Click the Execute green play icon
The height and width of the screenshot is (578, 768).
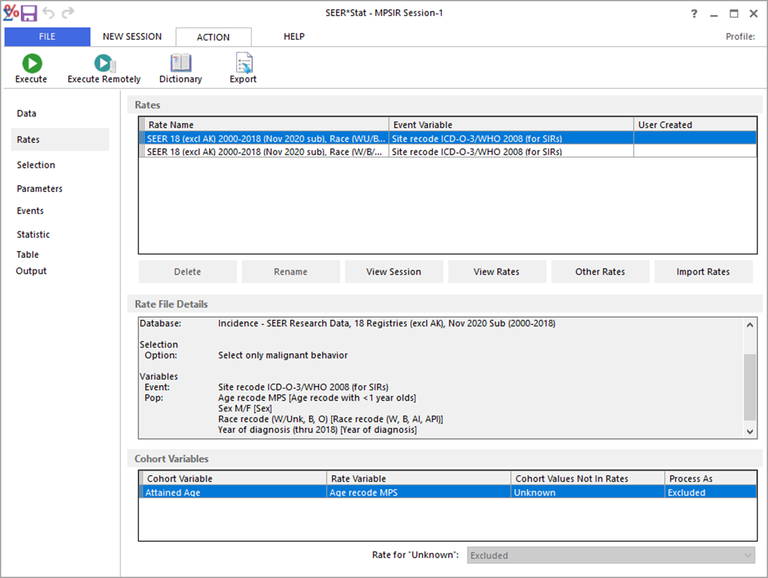pyautogui.click(x=31, y=64)
